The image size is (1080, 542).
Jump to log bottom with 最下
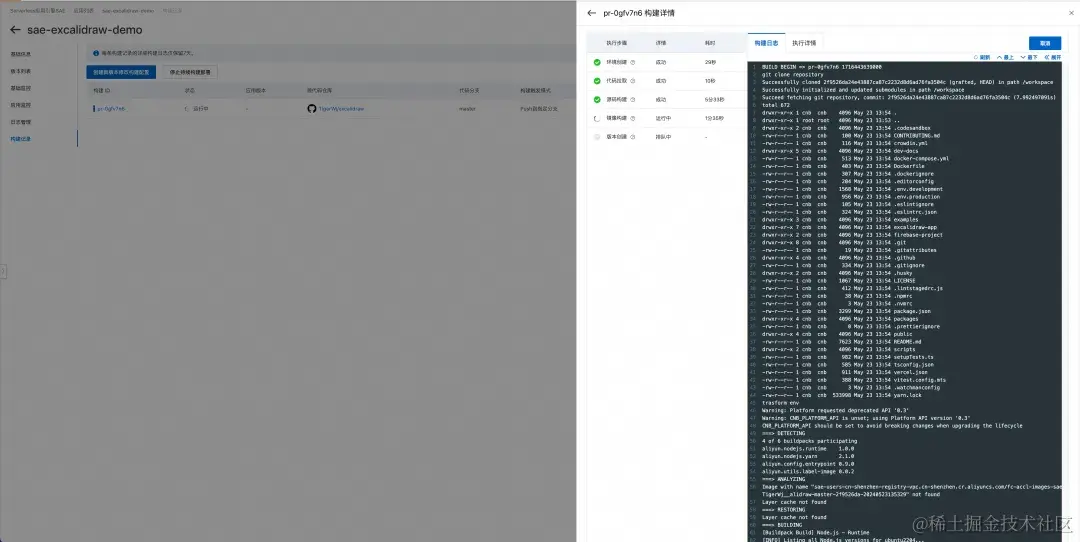(x=1029, y=57)
